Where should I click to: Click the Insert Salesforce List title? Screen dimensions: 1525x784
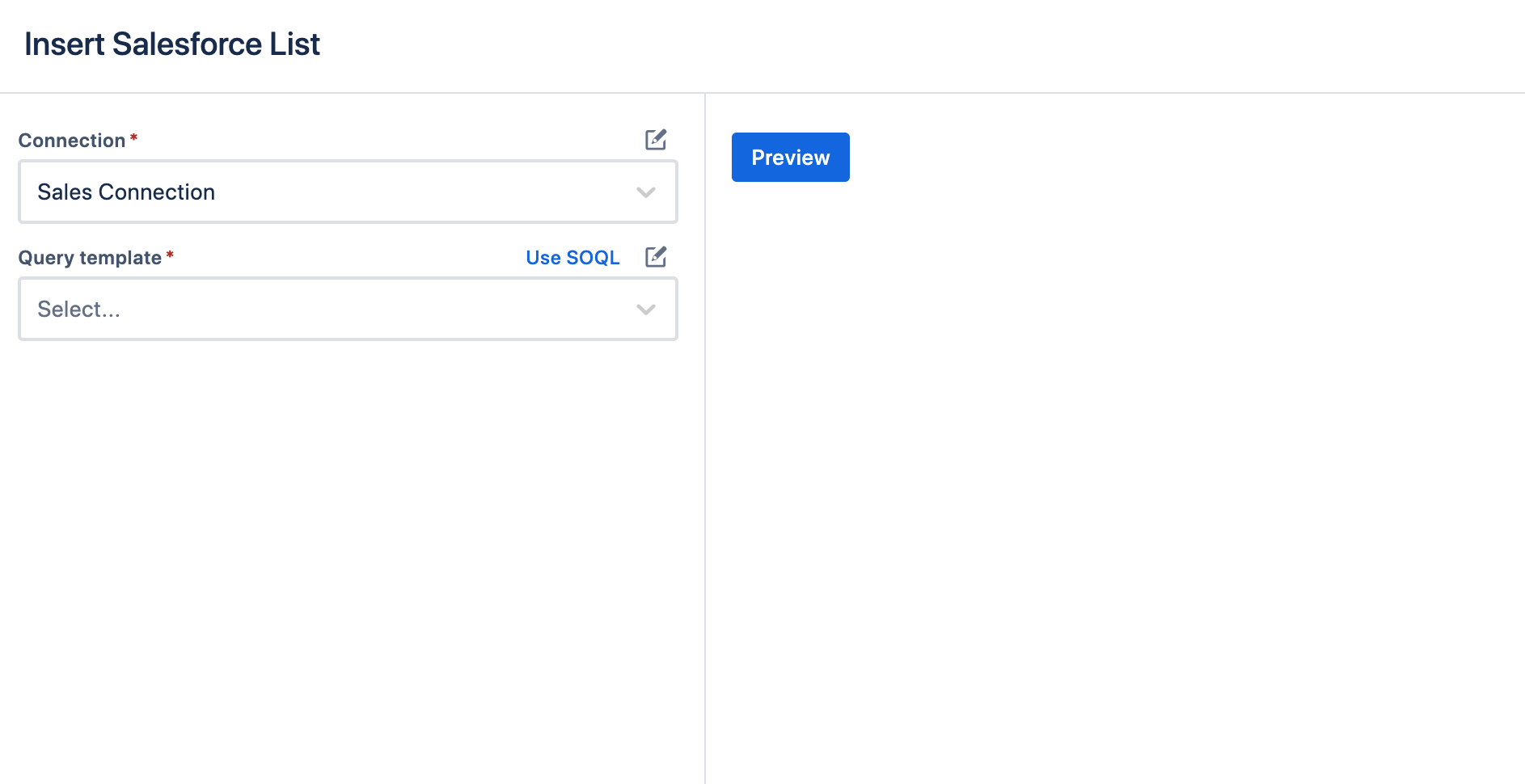pyautogui.click(x=172, y=44)
